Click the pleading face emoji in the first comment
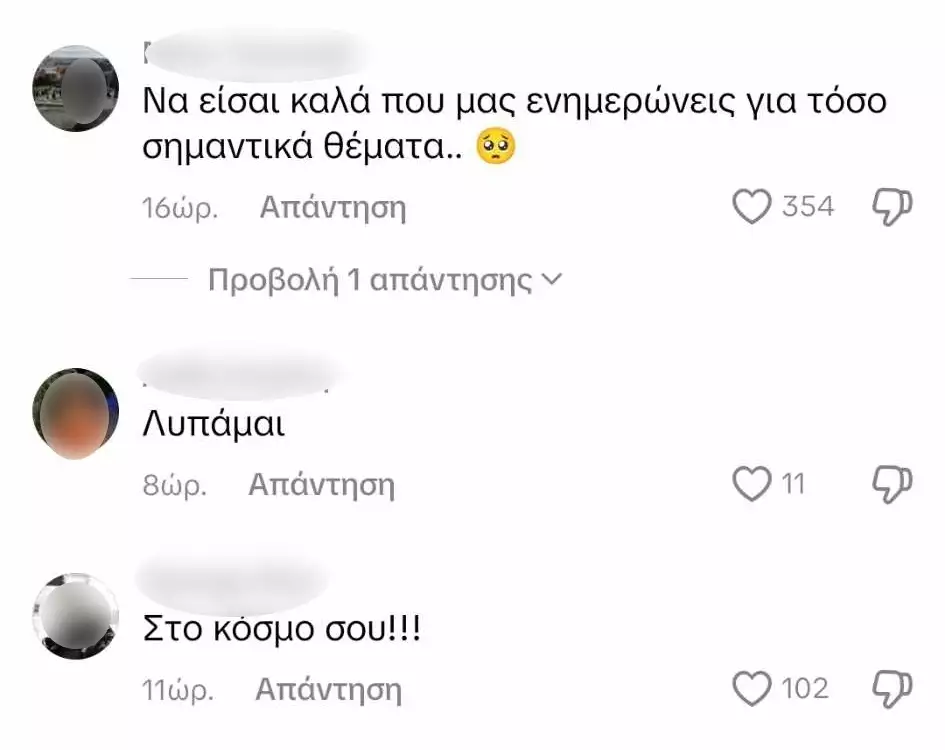Screen dimensions: 945x750 [495, 147]
